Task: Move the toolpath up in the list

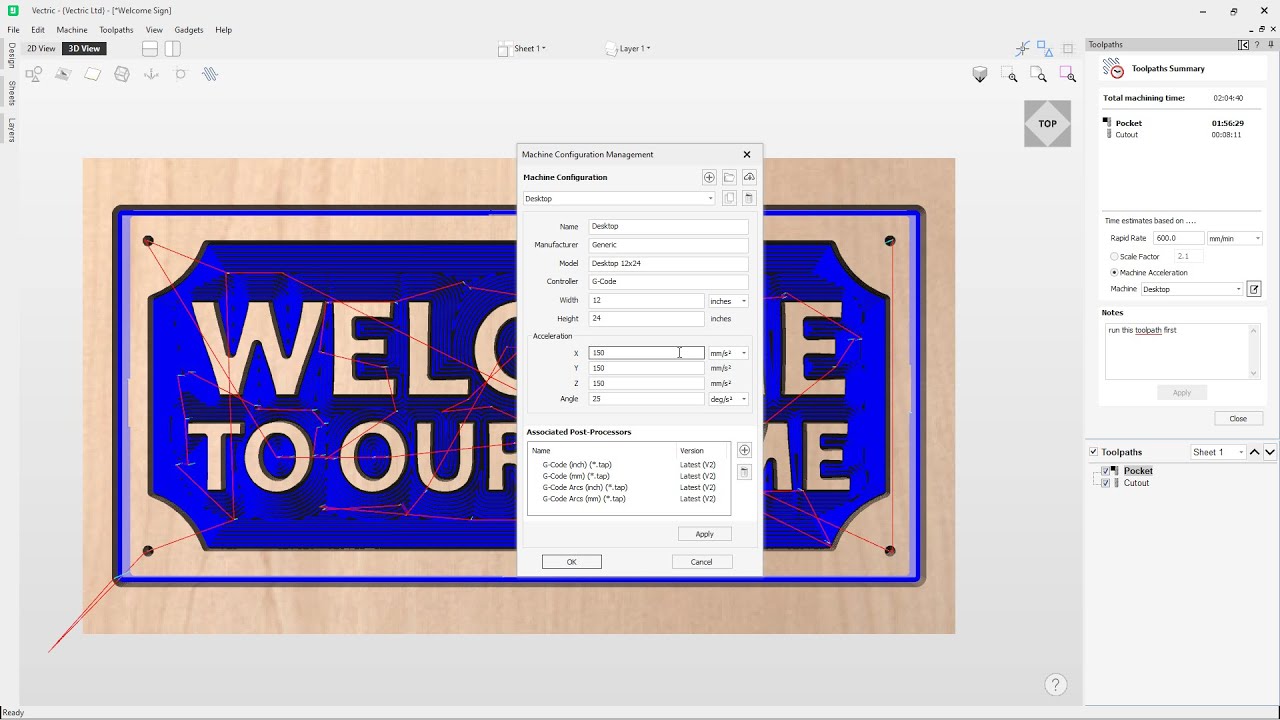Action: [1255, 452]
